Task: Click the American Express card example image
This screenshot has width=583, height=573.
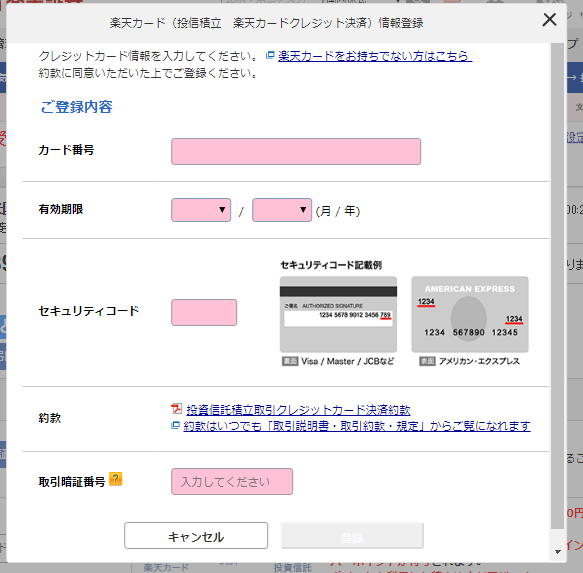Action: tap(470, 314)
